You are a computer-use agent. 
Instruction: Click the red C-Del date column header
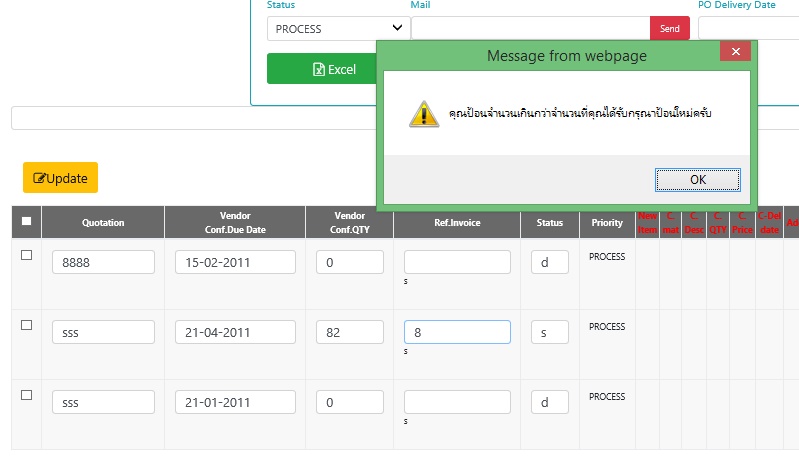pyautogui.click(x=769, y=223)
